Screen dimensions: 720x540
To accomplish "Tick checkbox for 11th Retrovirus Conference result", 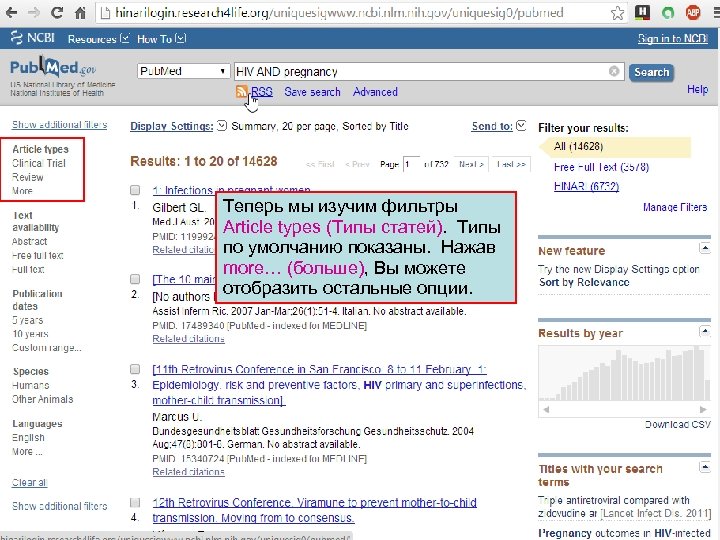I will pyautogui.click(x=135, y=369).
